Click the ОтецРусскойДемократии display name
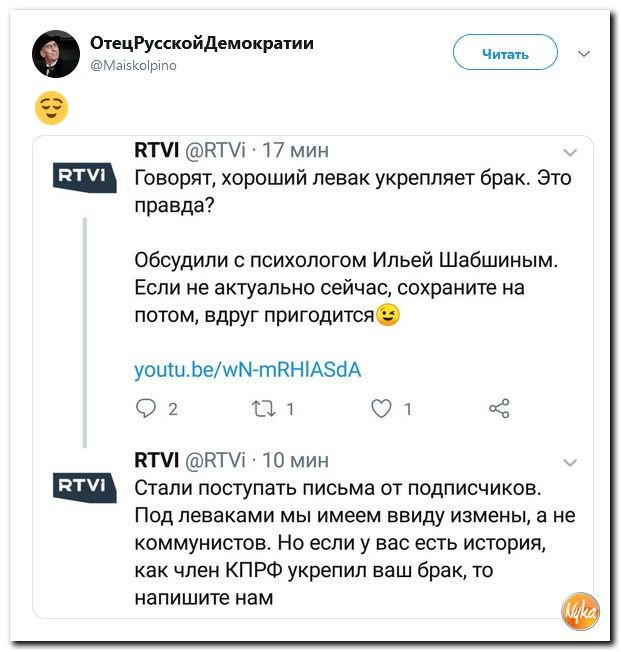Screen dimensions: 621x652 [202, 43]
